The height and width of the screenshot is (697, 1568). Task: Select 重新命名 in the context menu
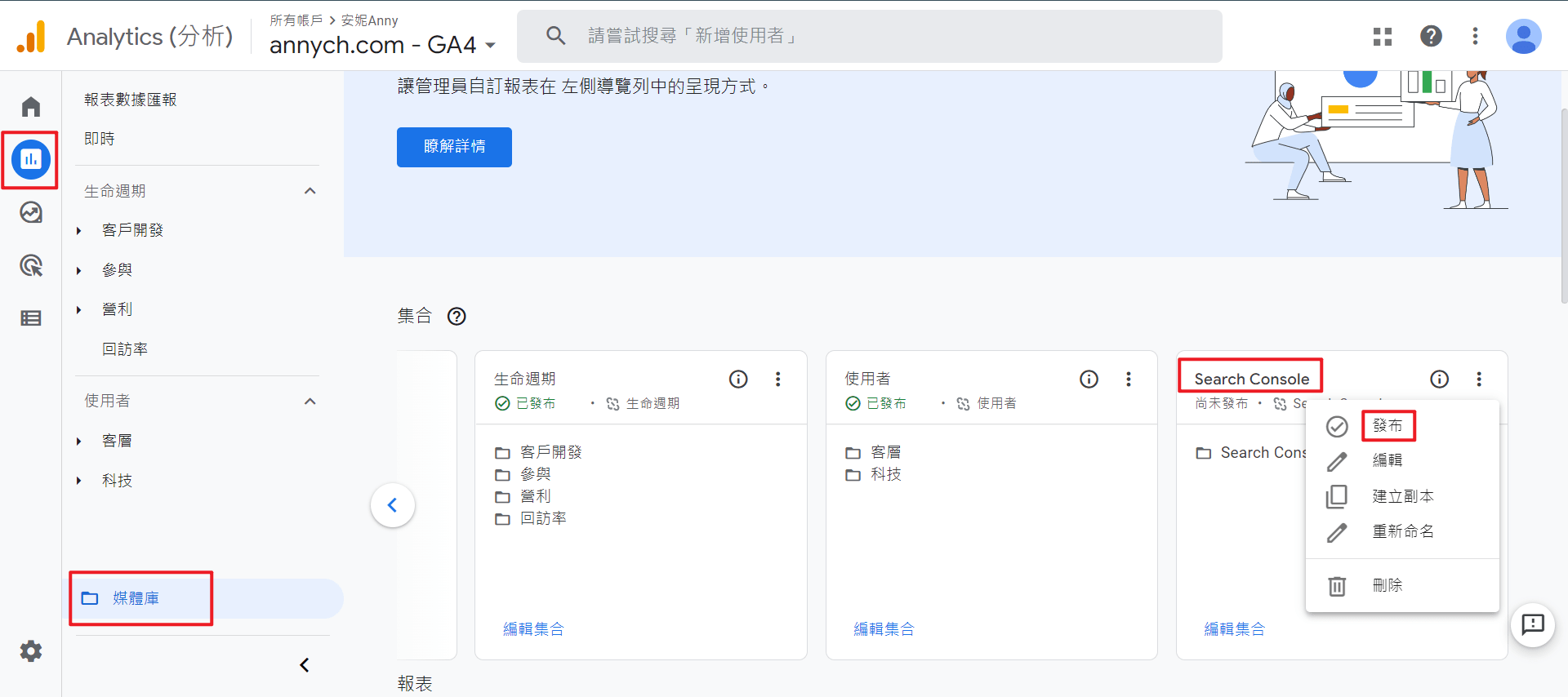click(1402, 532)
